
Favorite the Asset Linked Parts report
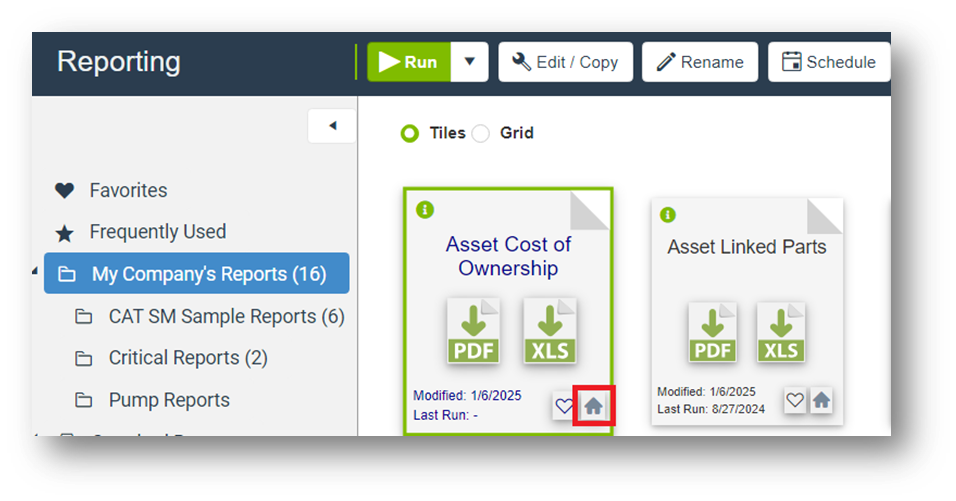tap(795, 400)
